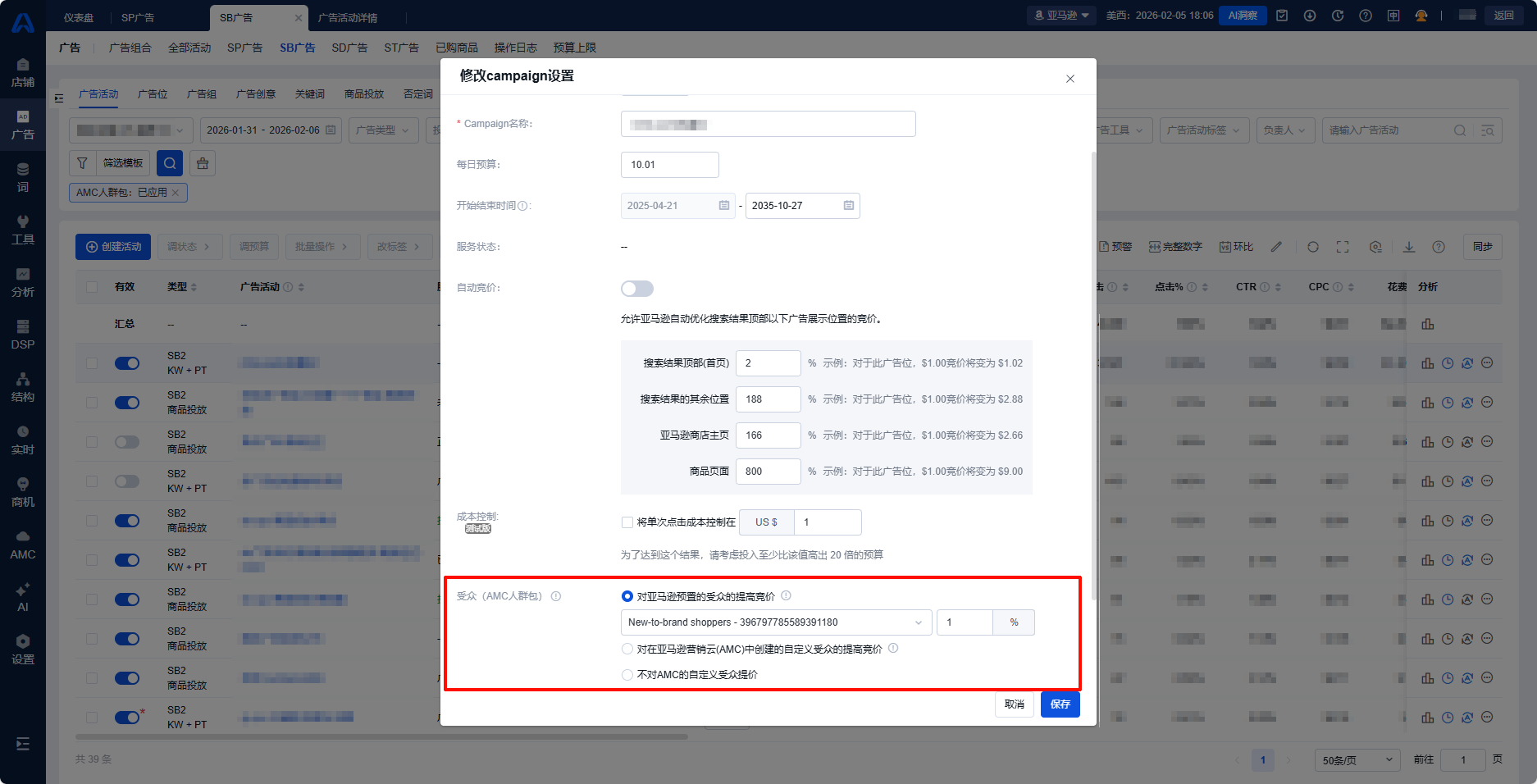Select 不对AMC的自定义受众提价 radio option
The width and height of the screenshot is (1537, 784).
pos(627,675)
